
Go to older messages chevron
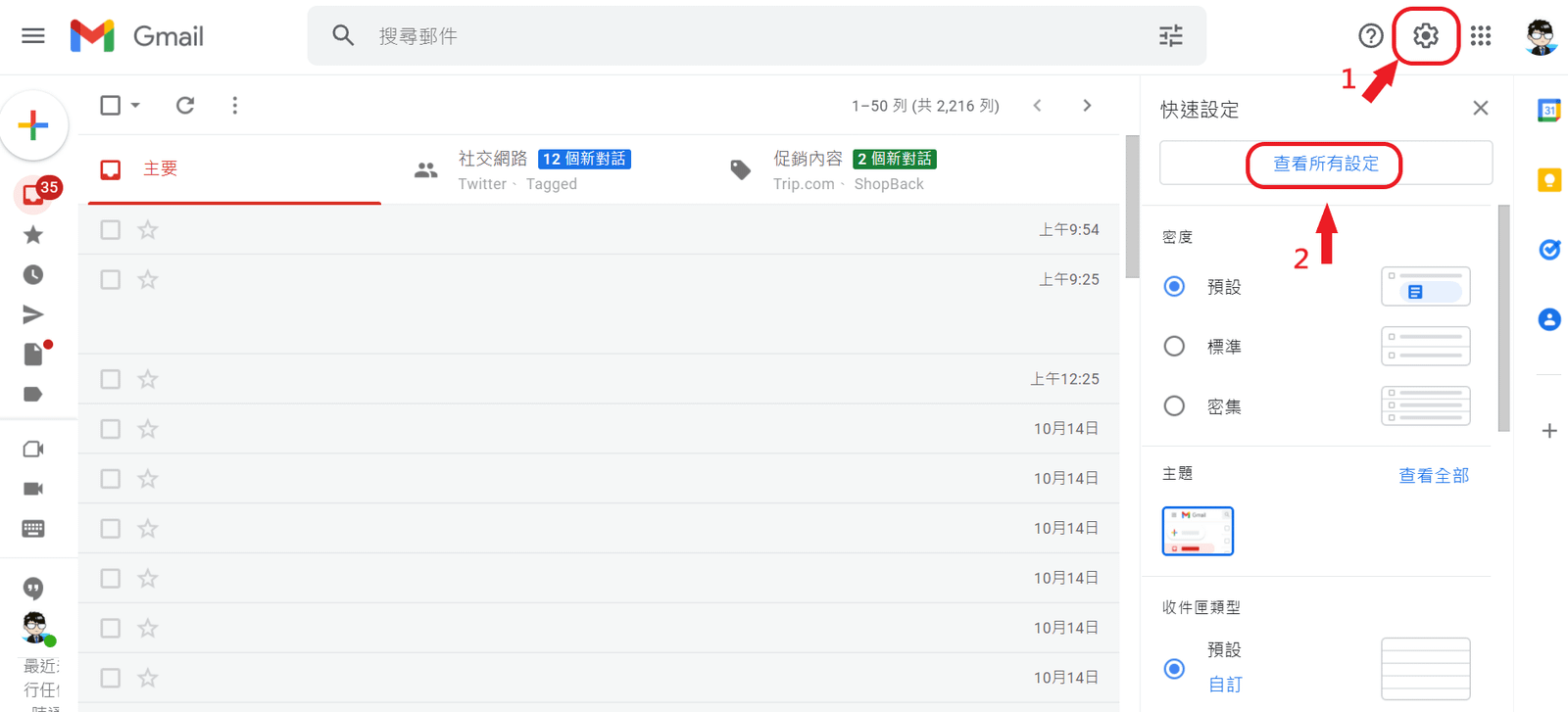coord(1087,105)
